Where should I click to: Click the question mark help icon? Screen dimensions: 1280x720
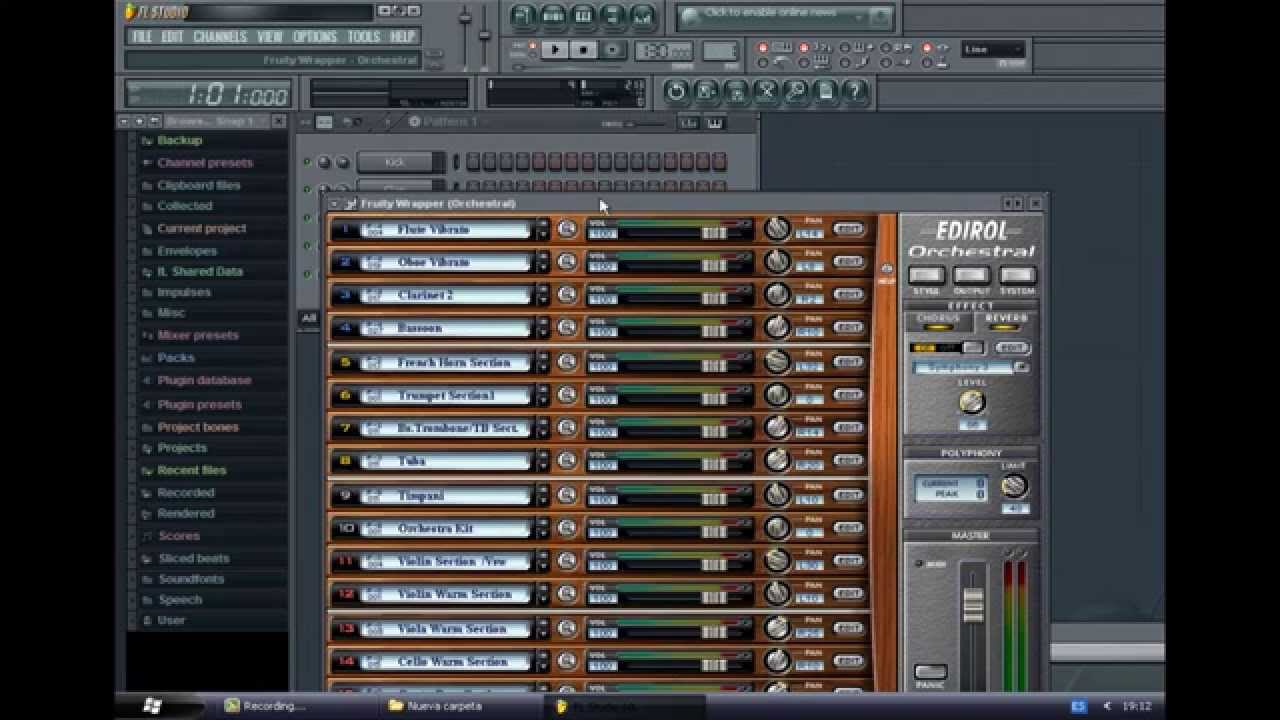pos(855,92)
